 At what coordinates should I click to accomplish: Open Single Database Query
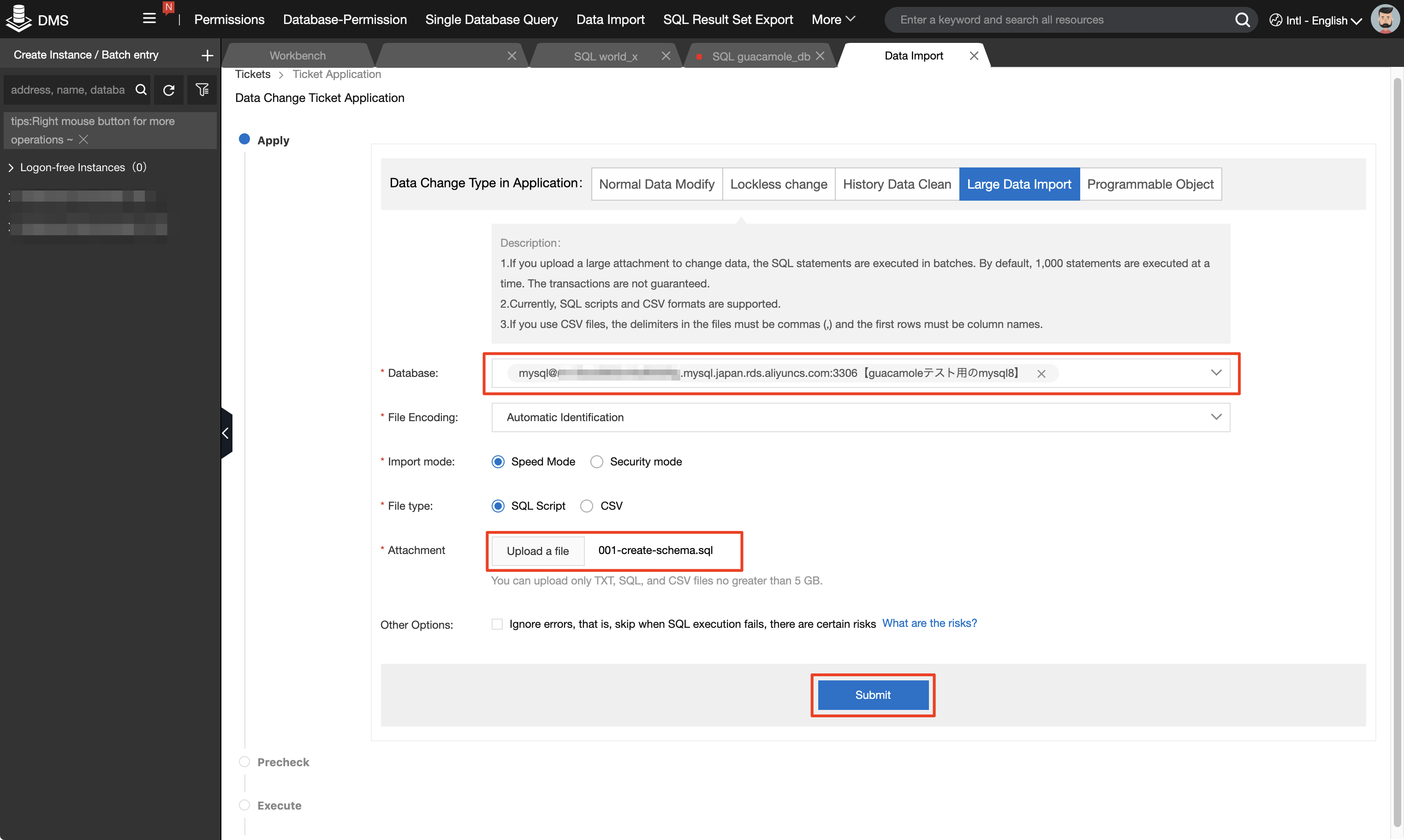[491, 19]
